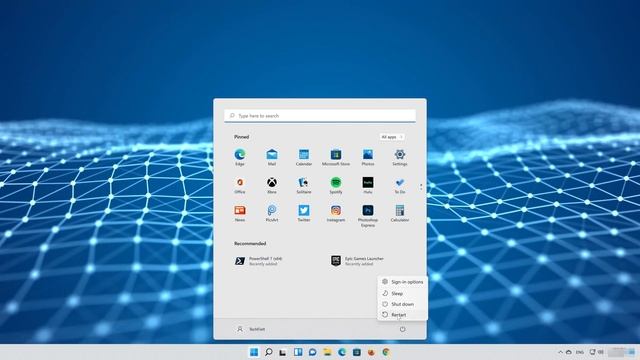This screenshot has width=640, height=360.
Task: Click pinned apps page scroll dots
Action: [421, 187]
